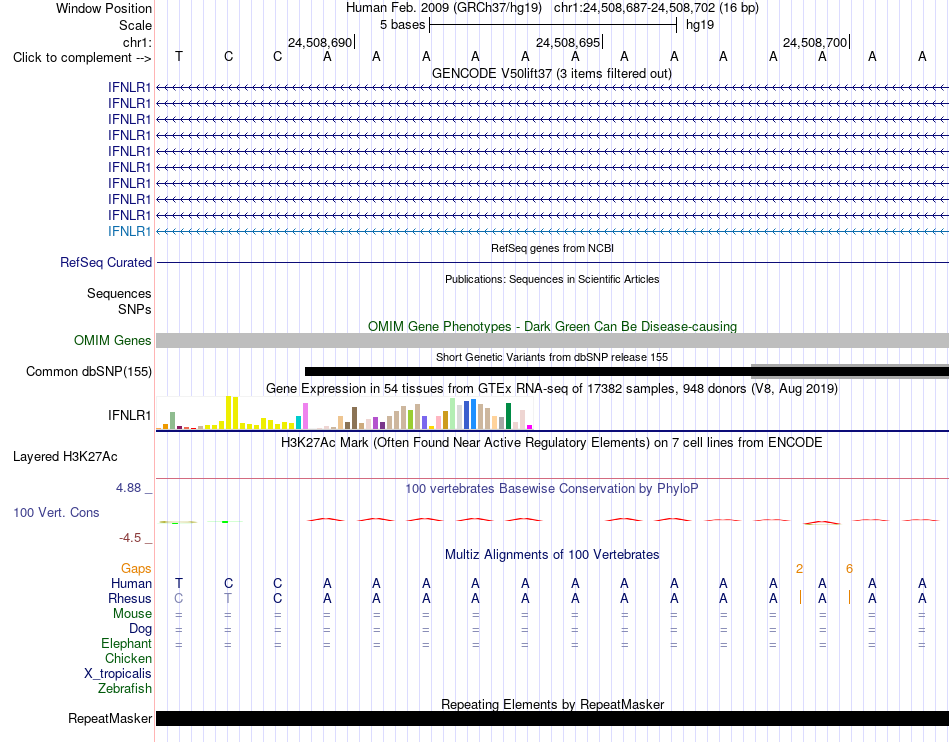
Task: Open 'Publications: Sequences in Scientific Articles' title
Action: click(552, 279)
